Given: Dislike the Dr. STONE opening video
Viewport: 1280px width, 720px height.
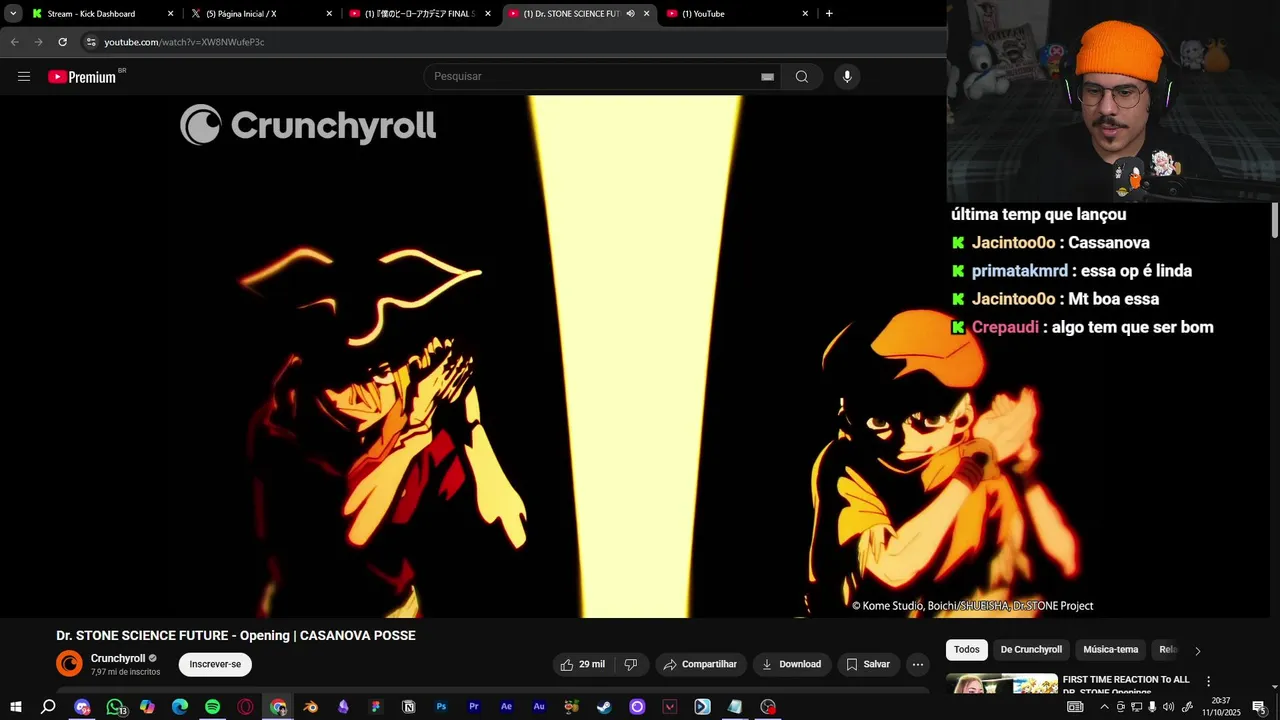Looking at the screenshot, I should (x=631, y=664).
